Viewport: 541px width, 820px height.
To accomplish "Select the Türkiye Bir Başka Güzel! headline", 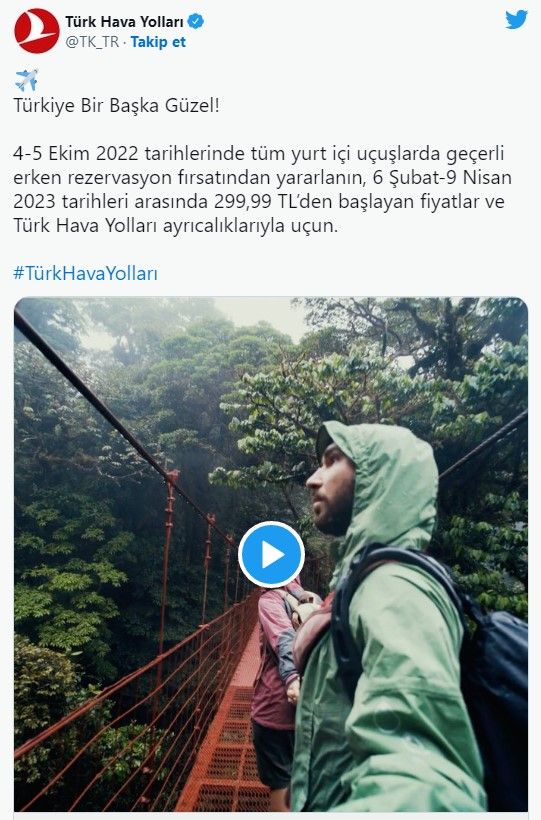I will click(x=116, y=106).
